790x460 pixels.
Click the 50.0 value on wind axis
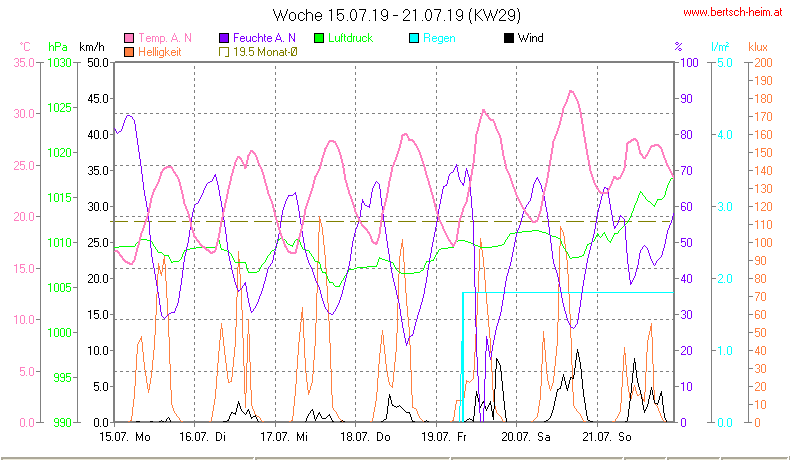(98, 62)
